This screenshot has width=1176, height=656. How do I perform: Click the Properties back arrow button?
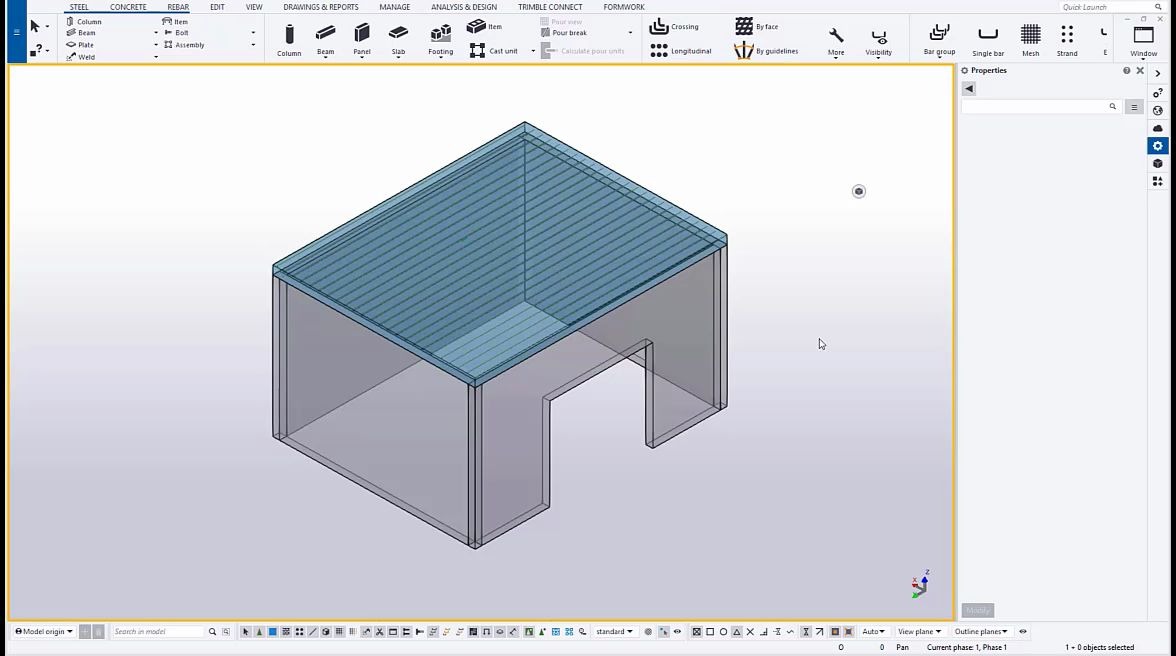click(x=969, y=88)
